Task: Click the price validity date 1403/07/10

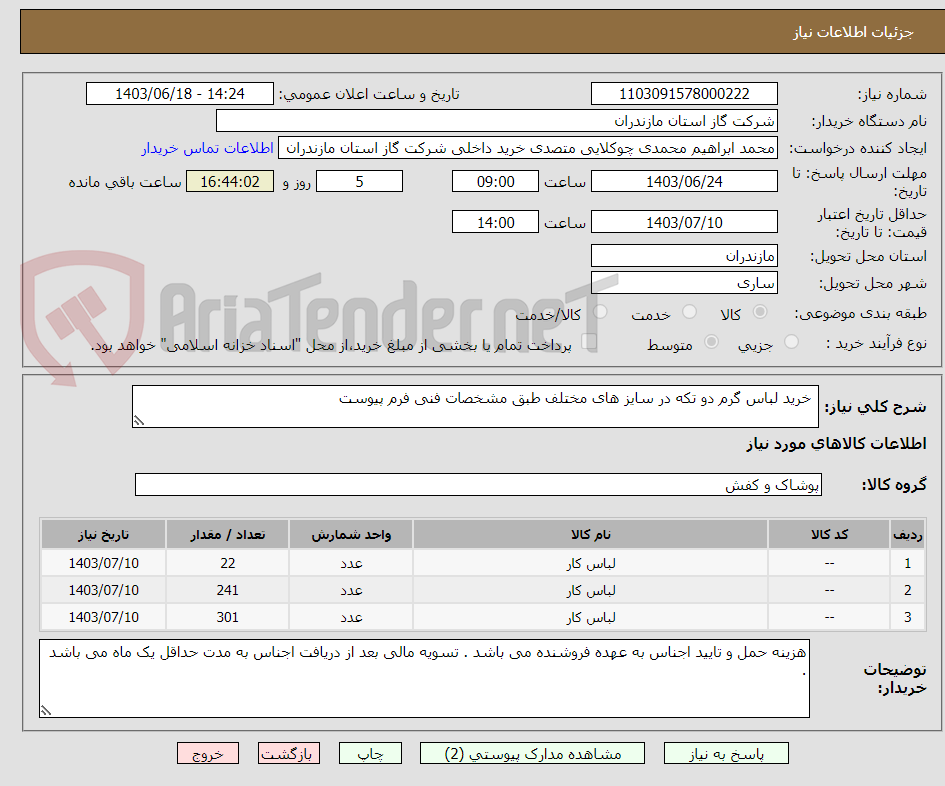Action: (x=684, y=222)
